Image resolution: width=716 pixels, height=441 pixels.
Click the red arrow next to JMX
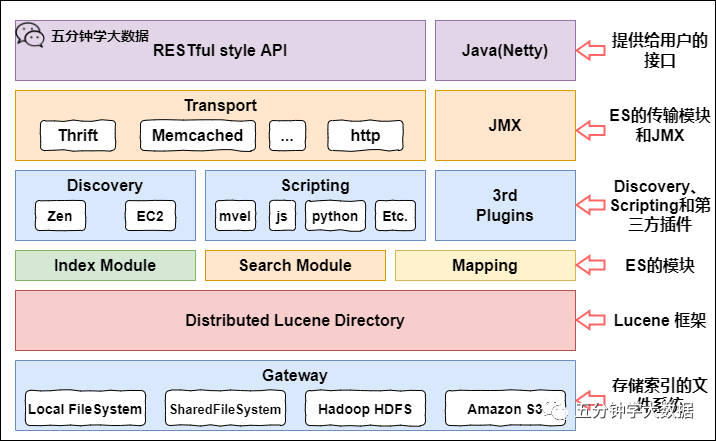click(x=592, y=127)
